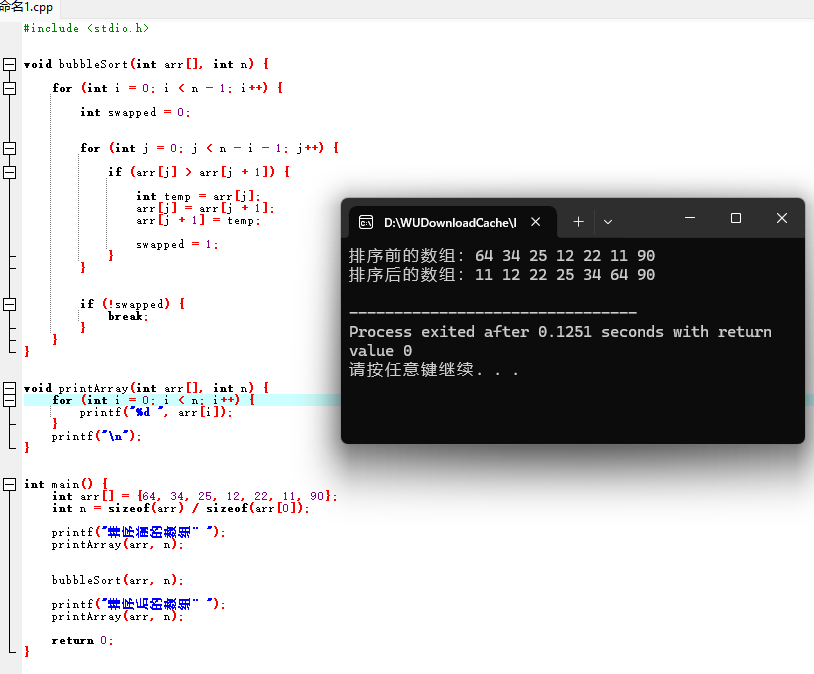Collapse the printArray function fold marker
This screenshot has width=814, height=674.
pyautogui.click(x=9, y=388)
